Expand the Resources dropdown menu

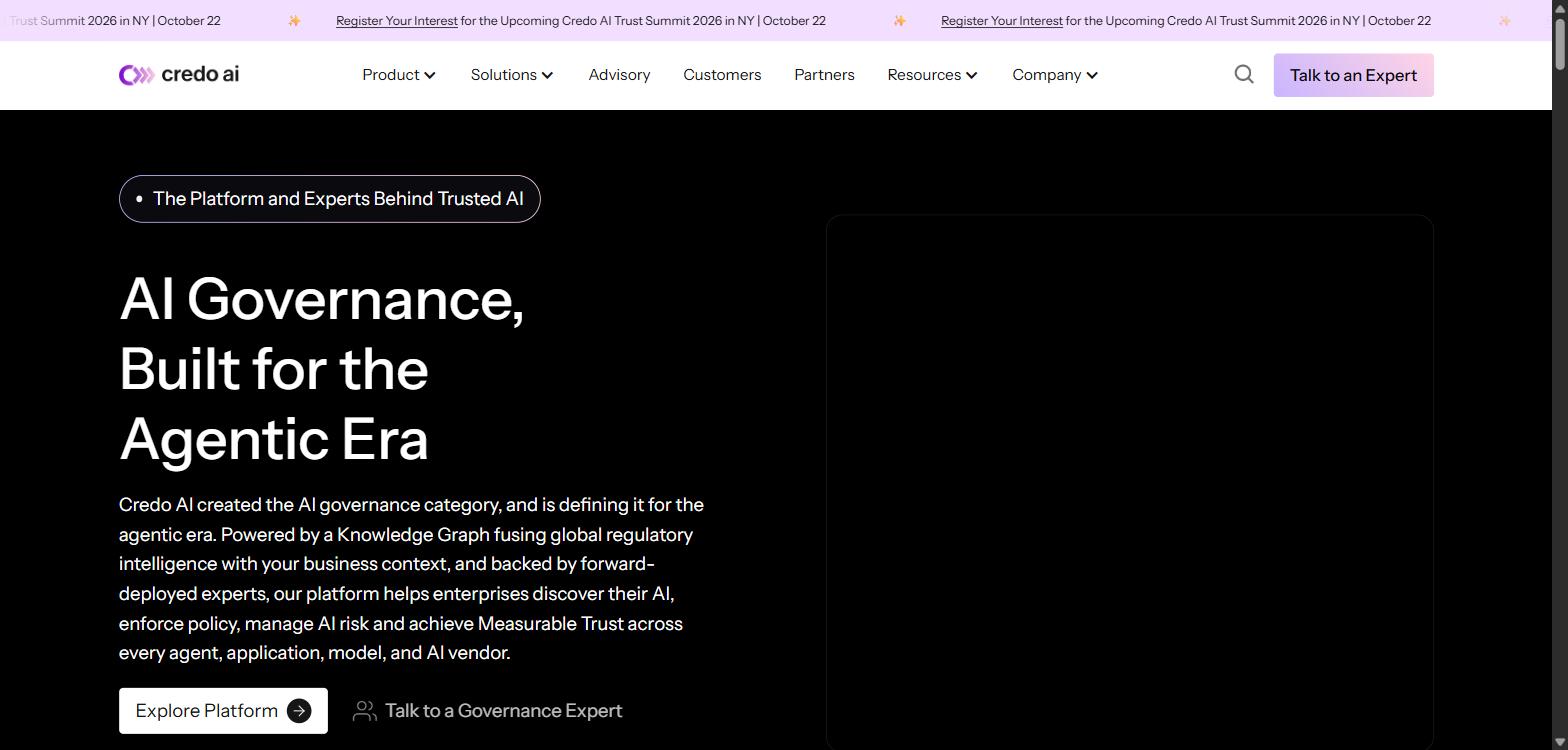click(932, 75)
